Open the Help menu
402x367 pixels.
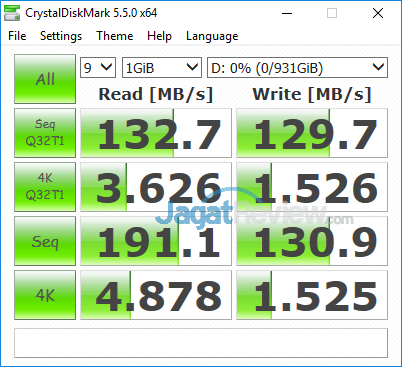[159, 36]
